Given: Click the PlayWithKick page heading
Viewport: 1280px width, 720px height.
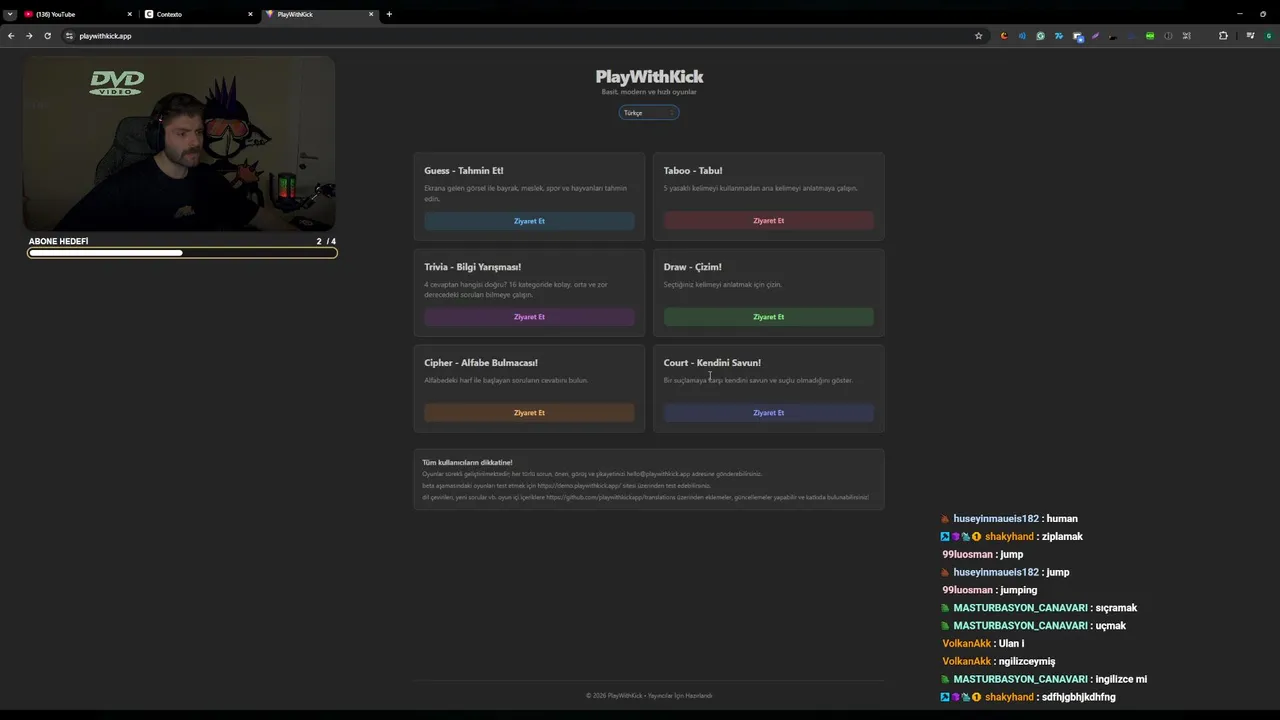Looking at the screenshot, I should 649,77.
